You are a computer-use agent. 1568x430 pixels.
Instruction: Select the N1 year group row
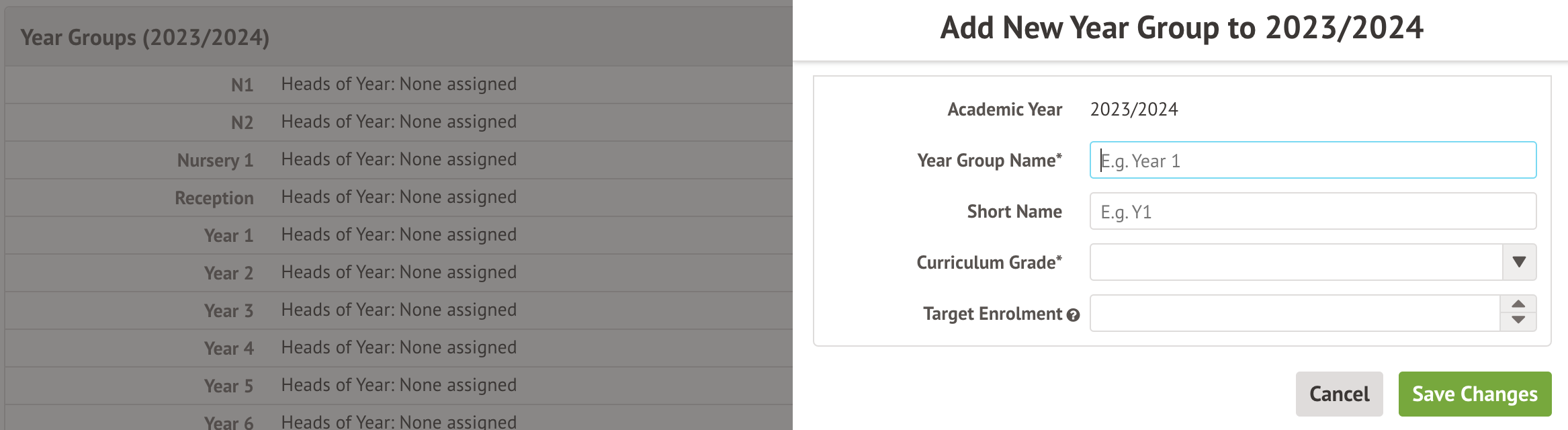(x=398, y=85)
